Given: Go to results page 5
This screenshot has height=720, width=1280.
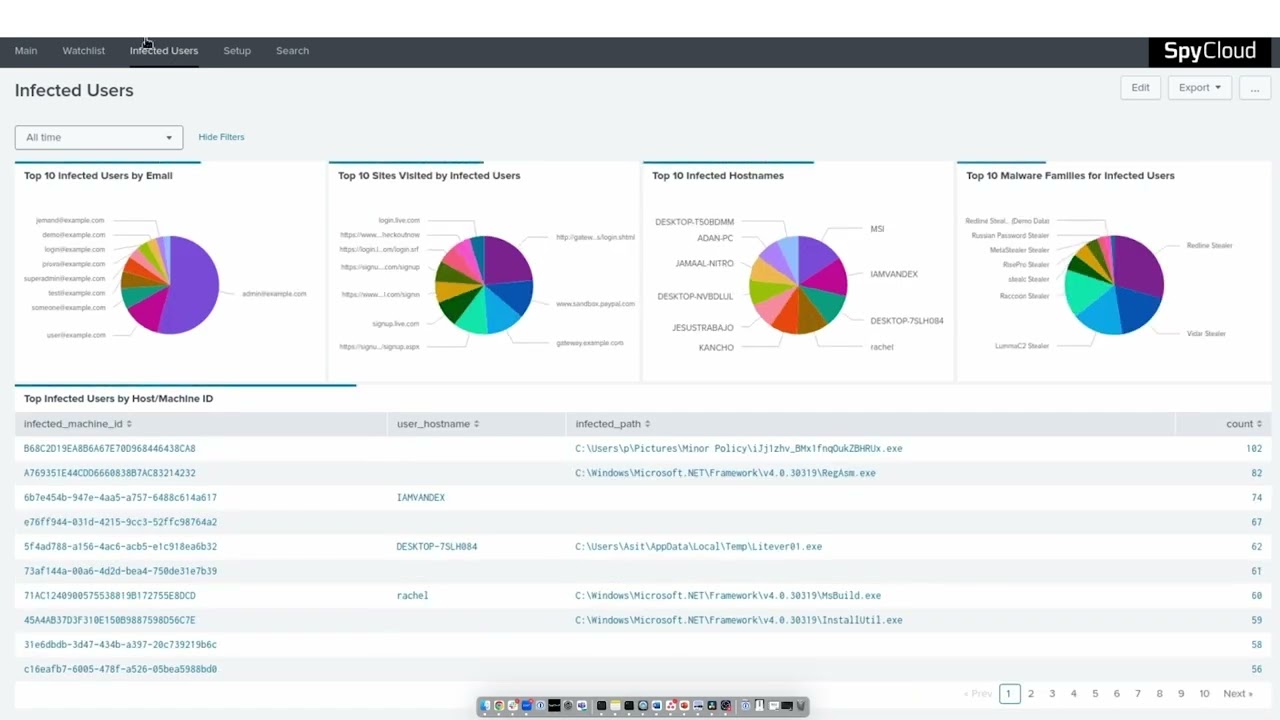Looking at the screenshot, I should tap(1095, 694).
